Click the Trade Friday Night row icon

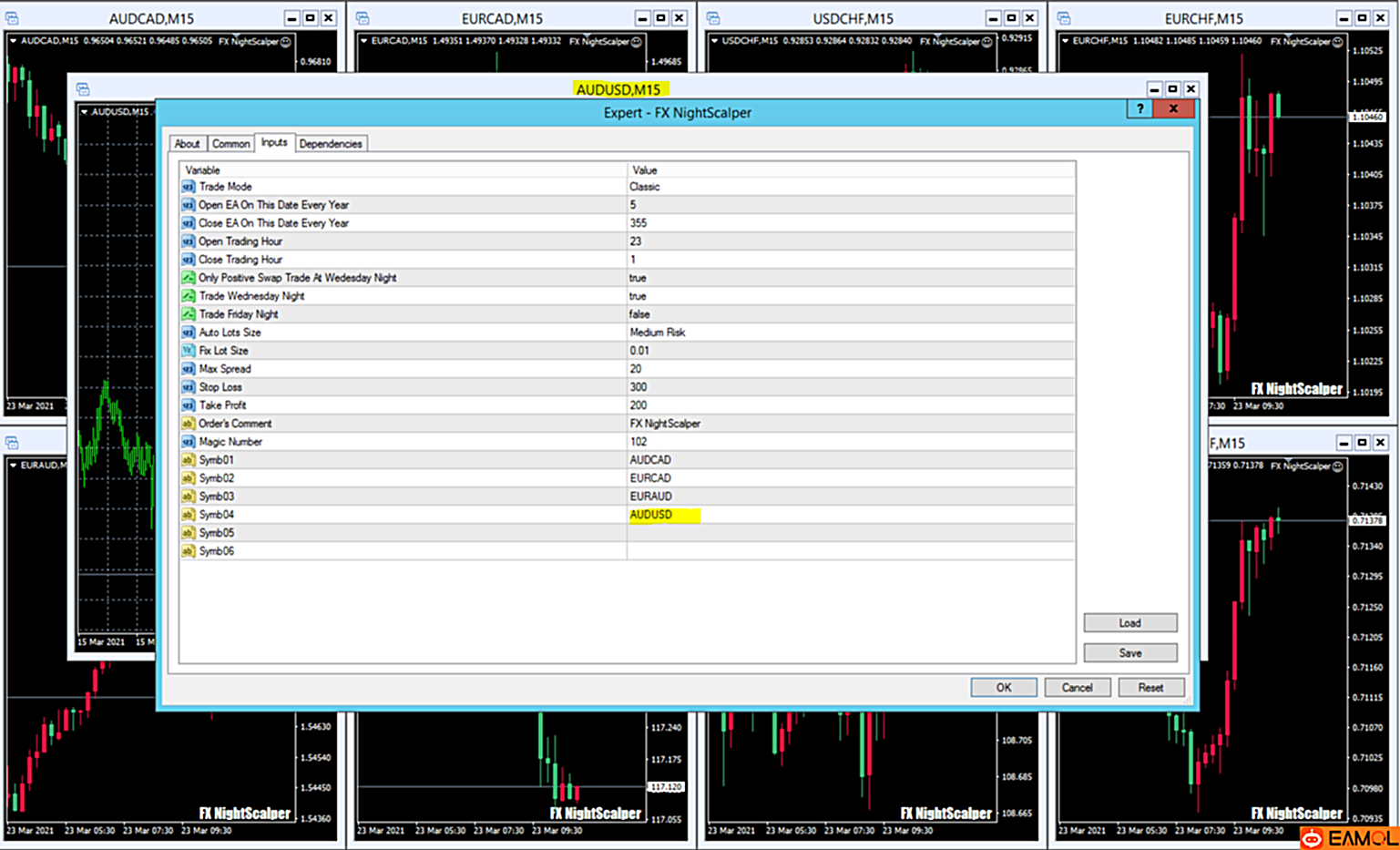[189, 314]
